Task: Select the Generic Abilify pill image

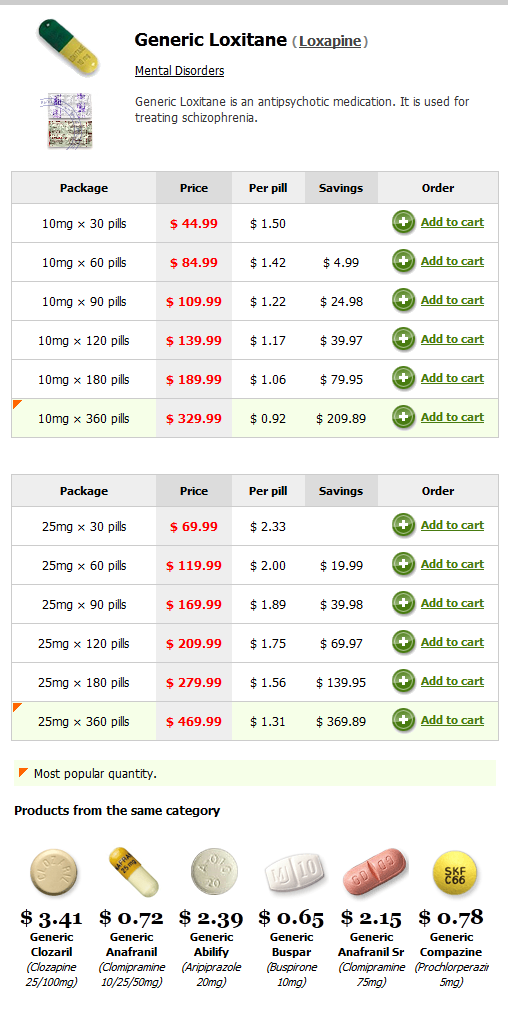Action: point(214,872)
